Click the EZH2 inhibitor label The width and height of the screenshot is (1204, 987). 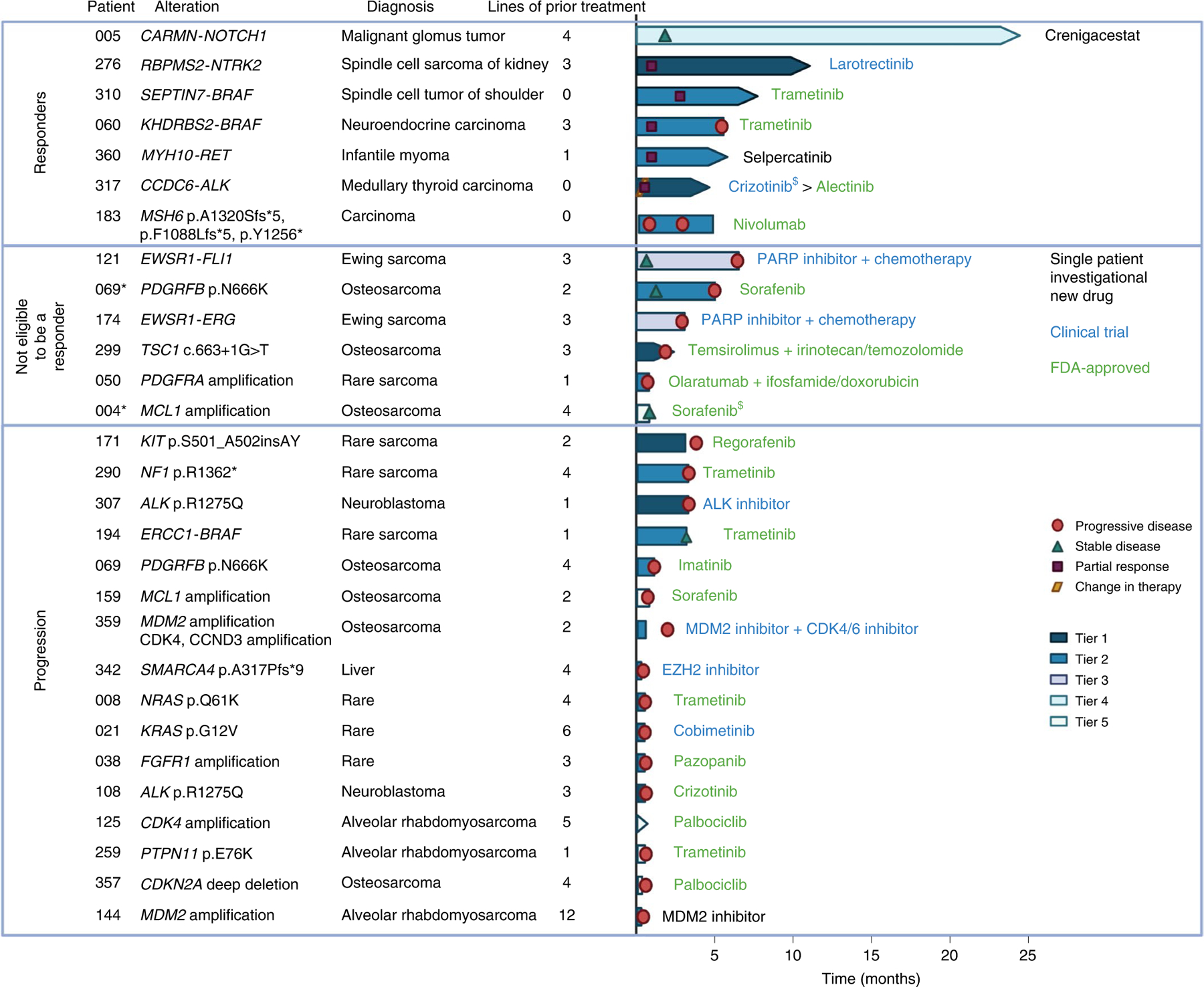[710, 670]
